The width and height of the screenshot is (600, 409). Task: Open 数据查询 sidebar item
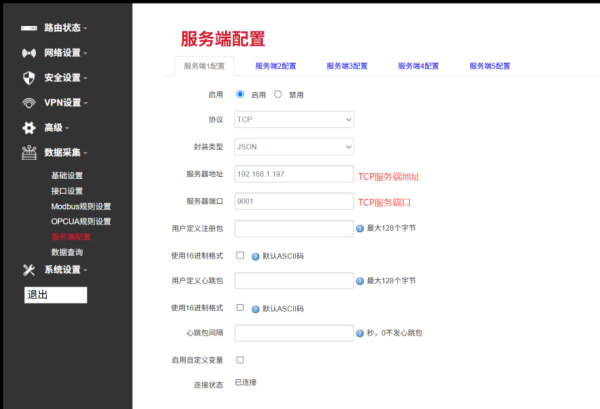coord(67,252)
